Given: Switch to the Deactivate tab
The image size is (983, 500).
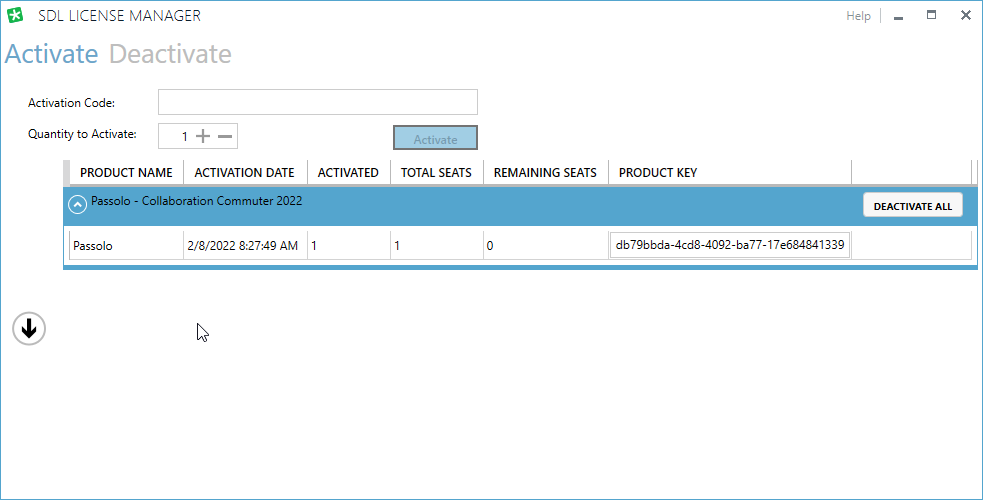Looking at the screenshot, I should click(x=171, y=54).
